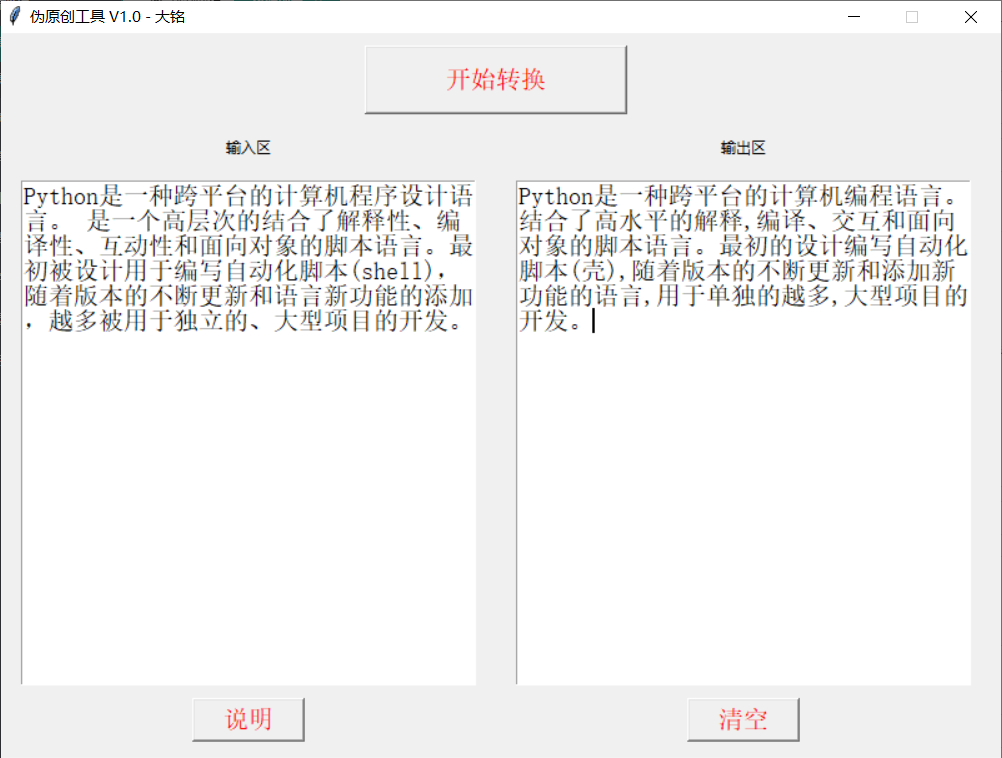The height and width of the screenshot is (758, 1002).
Task: Click the feather app icon in title bar
Action: [14, 17]
